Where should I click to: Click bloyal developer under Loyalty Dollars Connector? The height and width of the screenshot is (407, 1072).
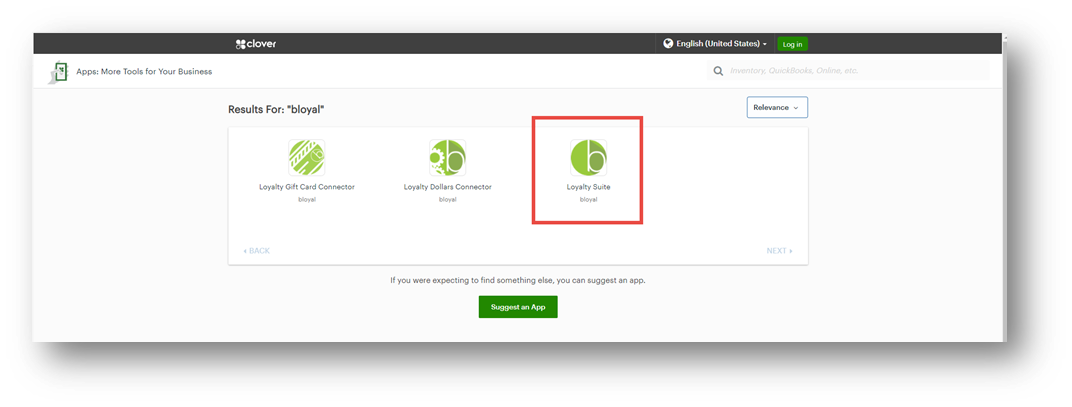[x=448, y=200]
